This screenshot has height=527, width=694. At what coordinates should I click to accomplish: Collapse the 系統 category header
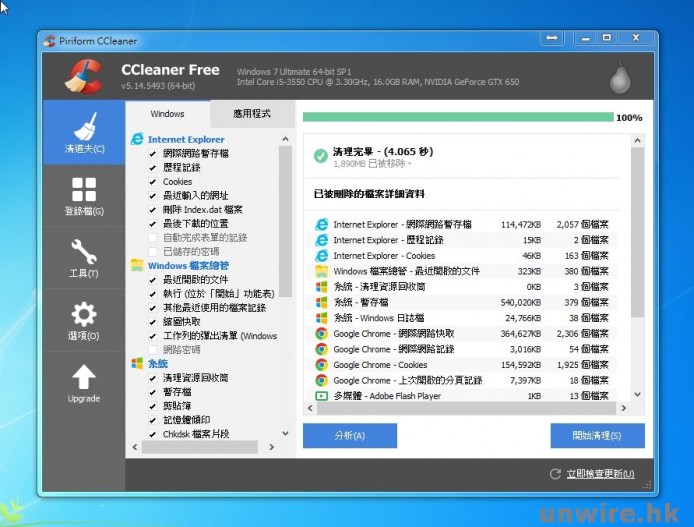157,364
